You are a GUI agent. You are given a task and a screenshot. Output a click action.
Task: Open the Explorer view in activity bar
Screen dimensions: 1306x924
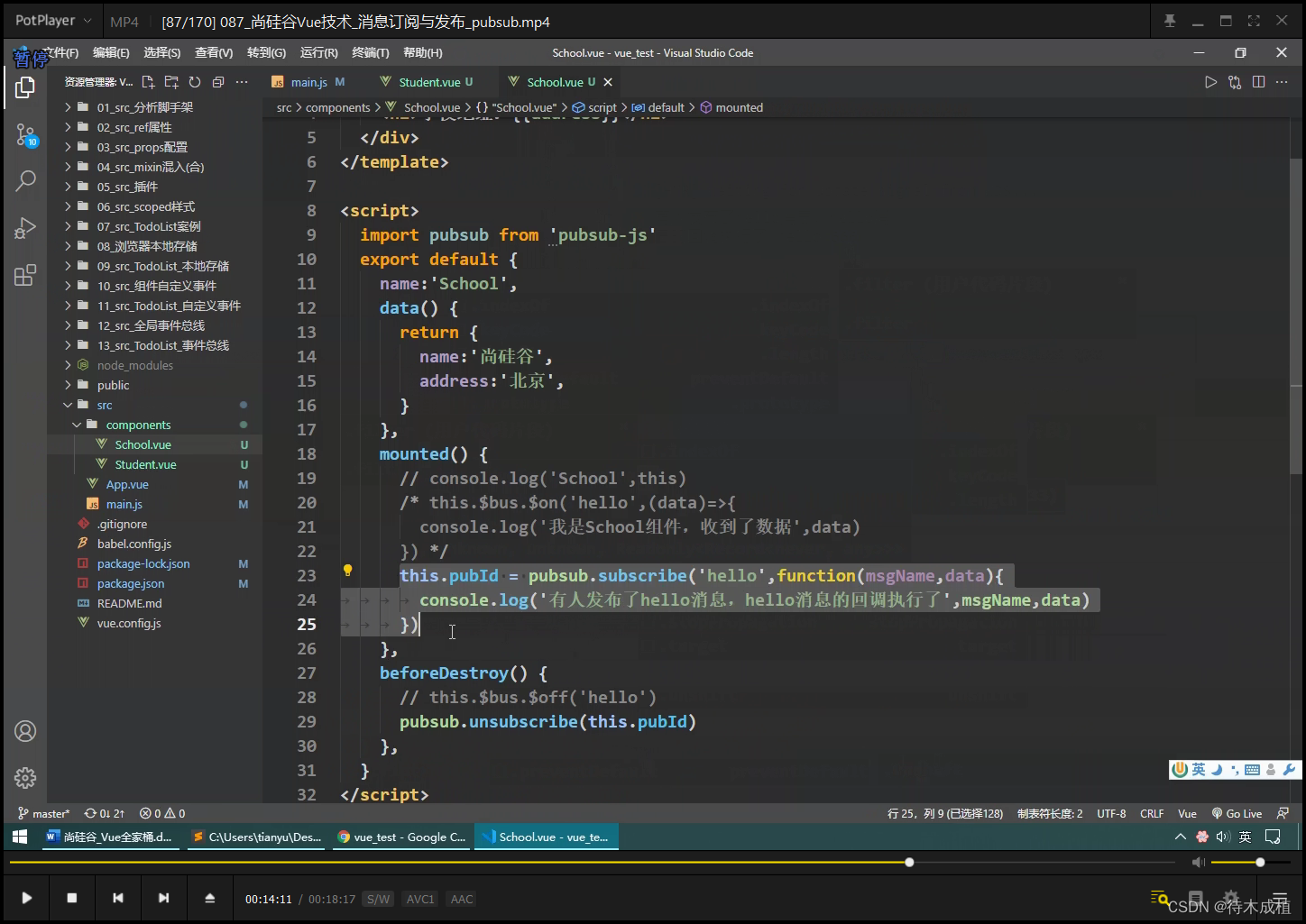point(25,87)
